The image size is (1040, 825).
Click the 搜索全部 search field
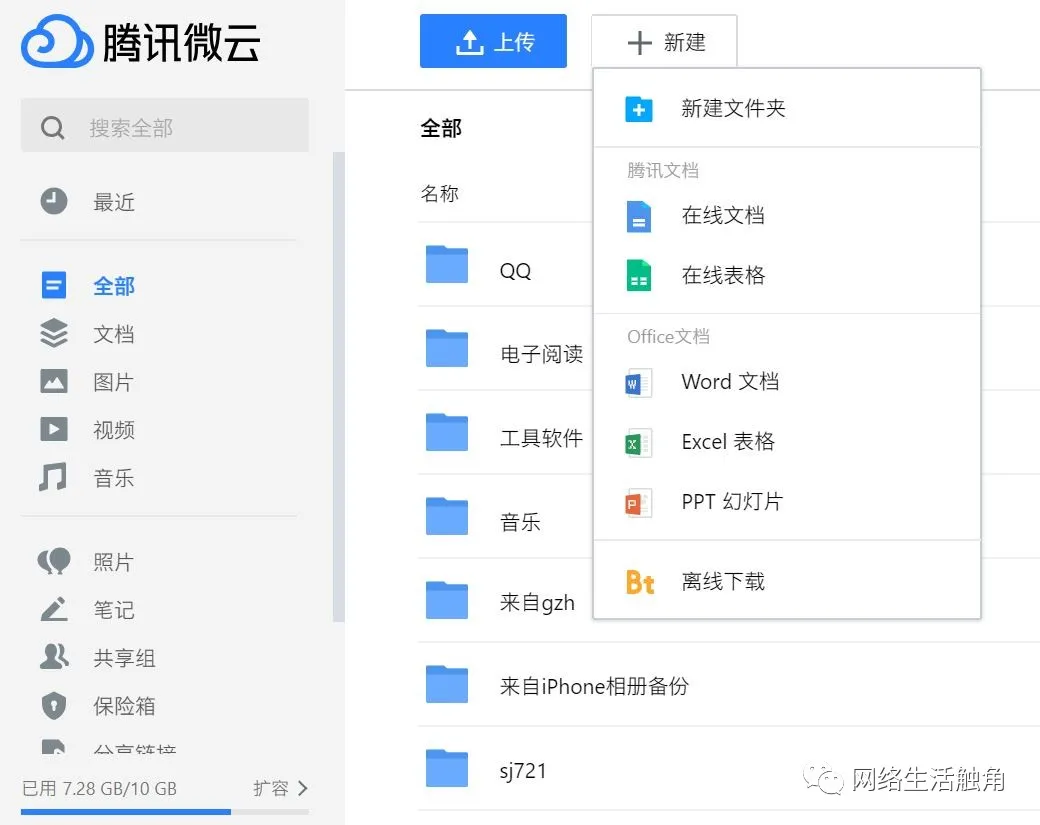click(x=164, y=127)
